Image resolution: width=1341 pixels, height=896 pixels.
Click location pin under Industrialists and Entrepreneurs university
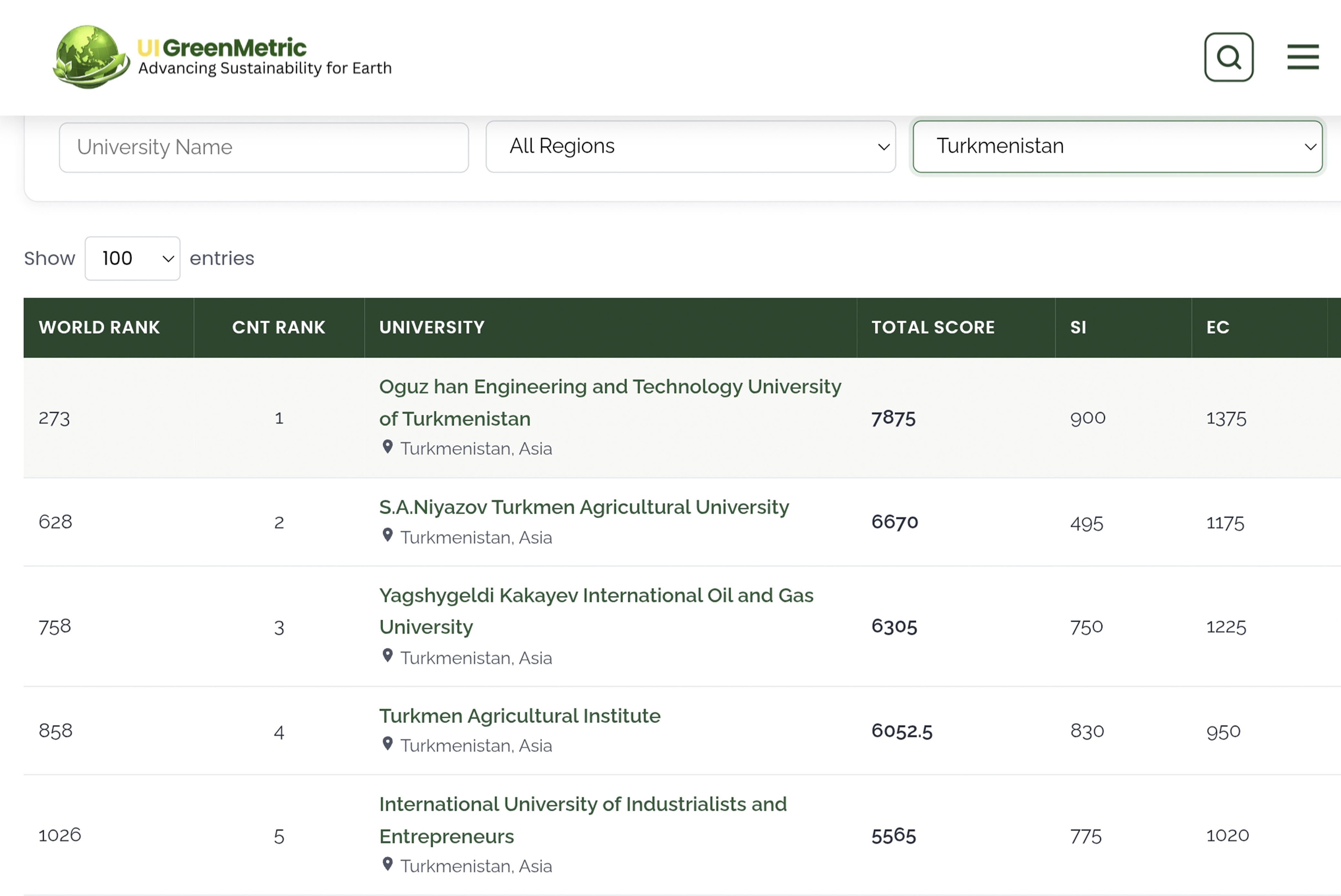pyautogui.click(x=388, y=865)
